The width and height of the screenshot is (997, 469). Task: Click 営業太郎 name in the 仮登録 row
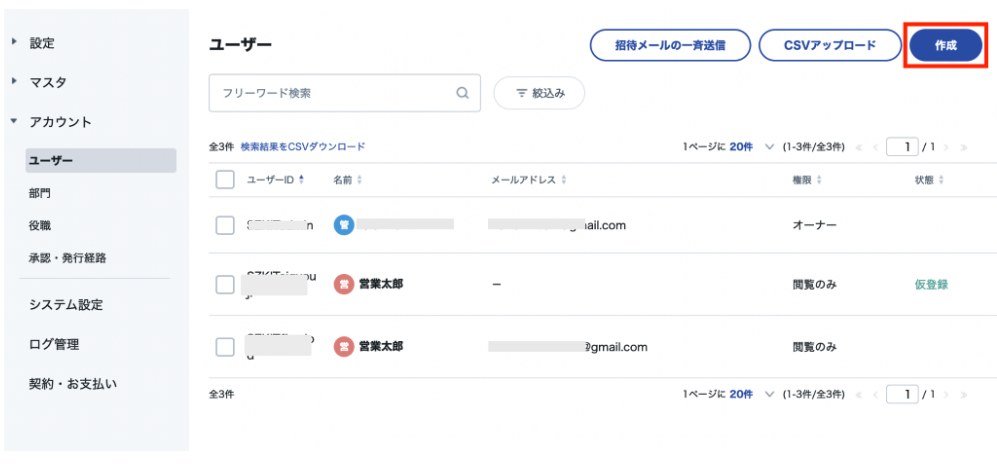pyautogui.click(x=381, y=285)
